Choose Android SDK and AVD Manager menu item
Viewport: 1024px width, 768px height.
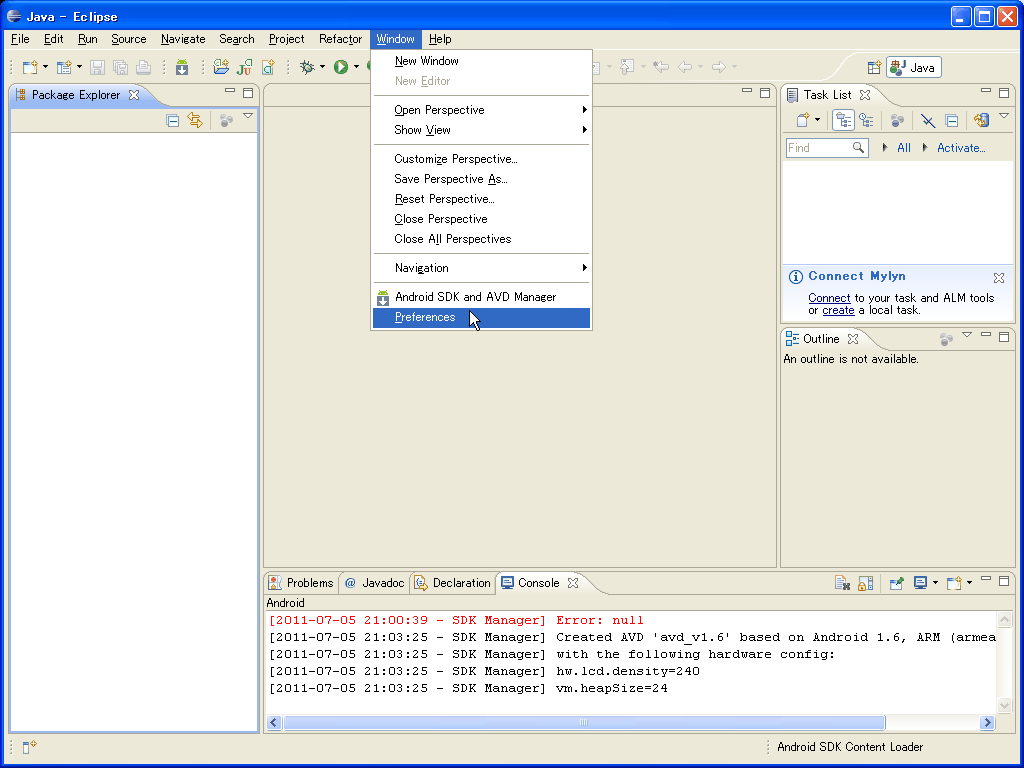[481, 297]
